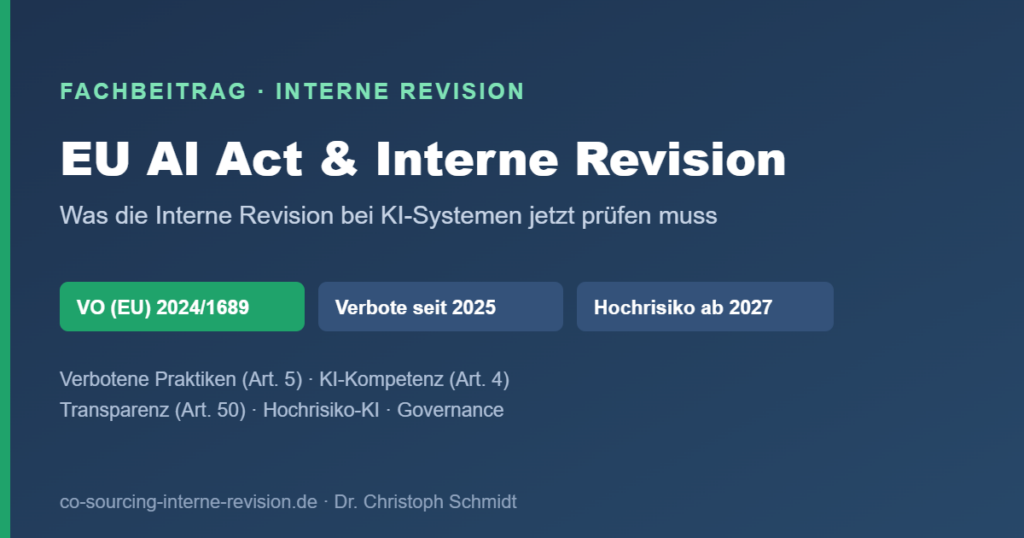Click the line 'Verbotene Praktiken (Art. 5) · KI-Kompetenz (Art. 4)'

point(284,379)
